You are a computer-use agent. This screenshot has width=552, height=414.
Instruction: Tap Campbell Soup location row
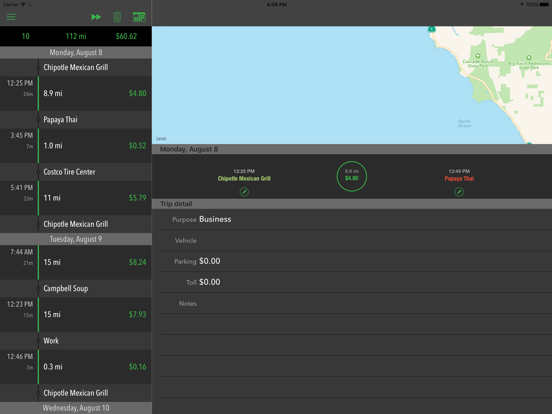pos(76,288)
